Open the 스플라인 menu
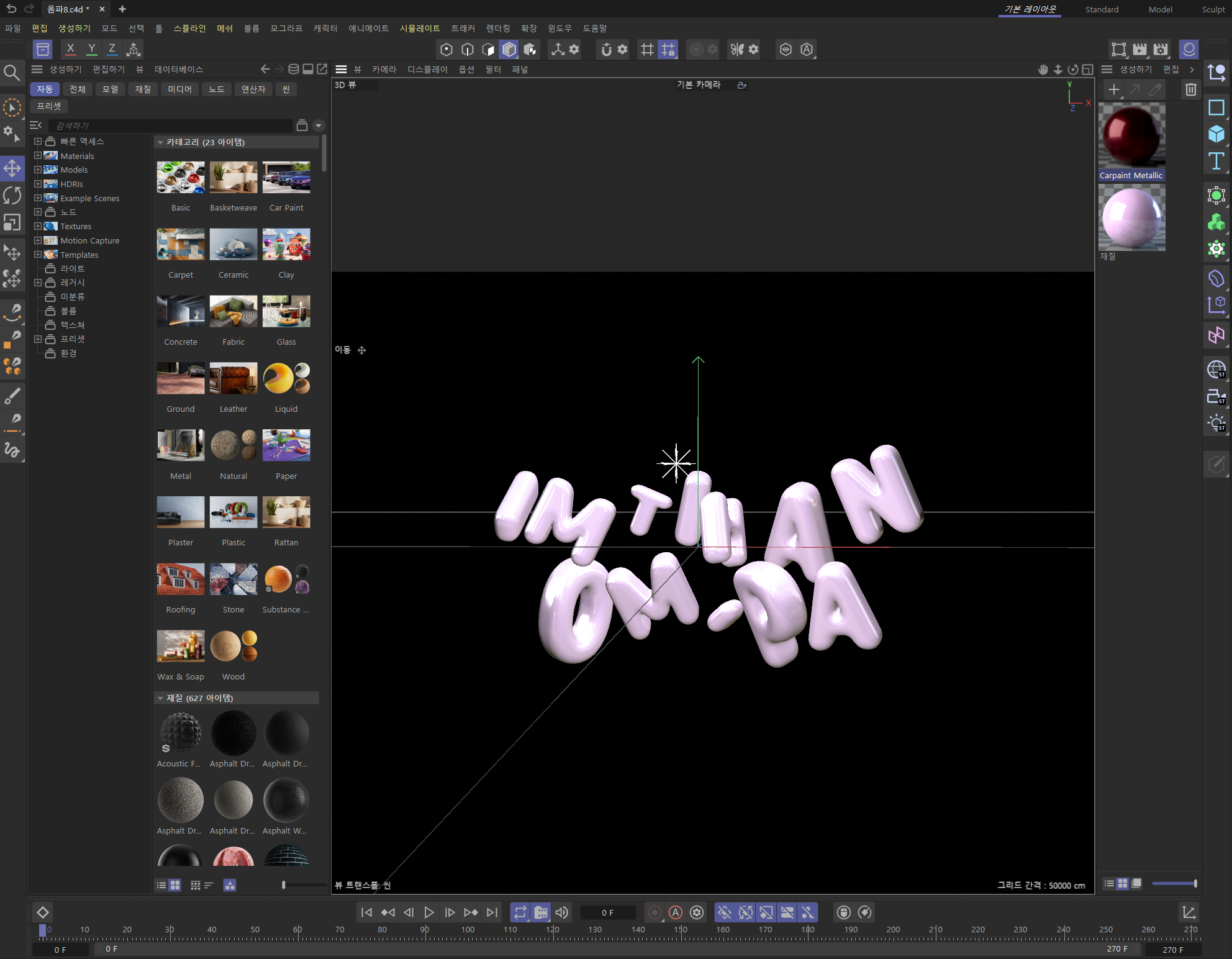 [x=189, y=29]
